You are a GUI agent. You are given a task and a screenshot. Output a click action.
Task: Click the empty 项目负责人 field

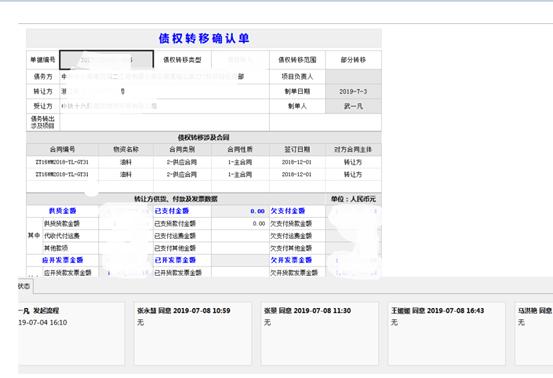(x=353, y=77)
